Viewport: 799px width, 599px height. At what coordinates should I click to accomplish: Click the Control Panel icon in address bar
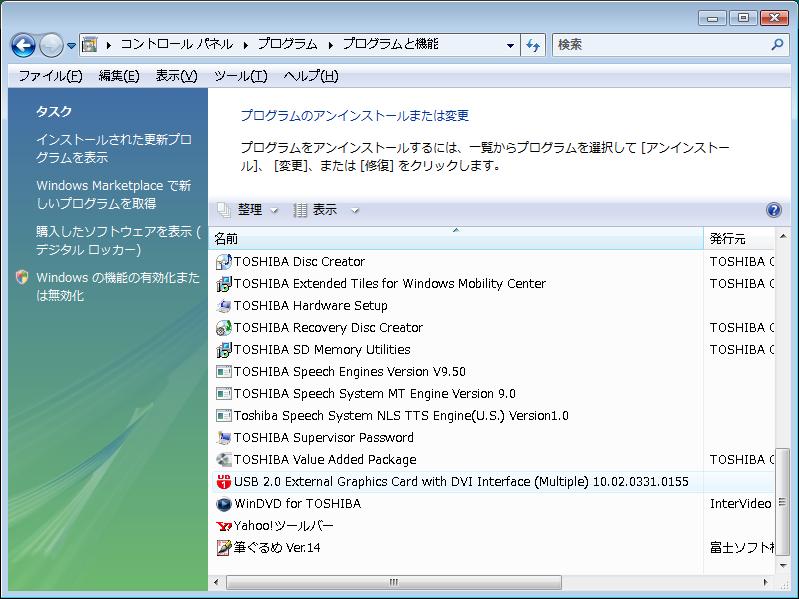point(90,45)
